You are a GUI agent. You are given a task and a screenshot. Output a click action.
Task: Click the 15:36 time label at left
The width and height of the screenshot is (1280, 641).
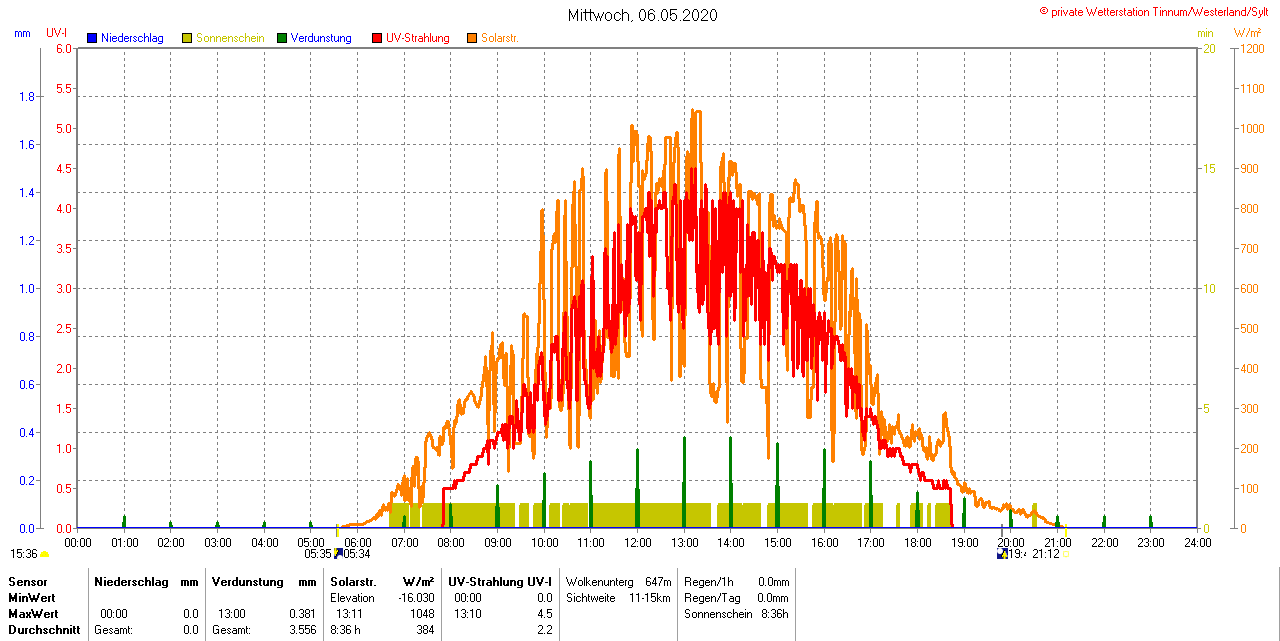coord(24,554)
